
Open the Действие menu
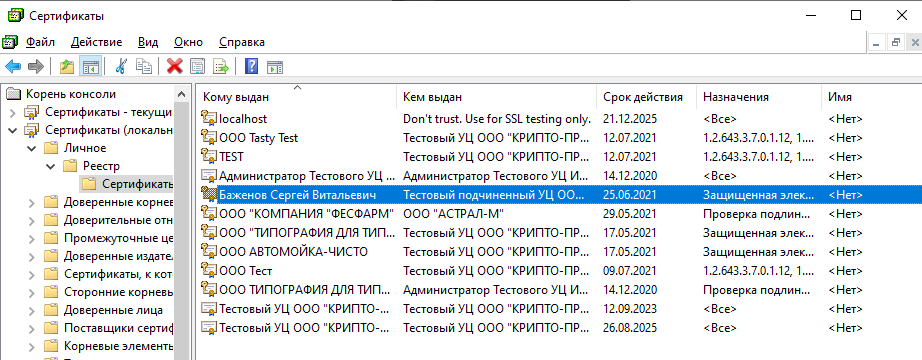(x=96, y=42)
